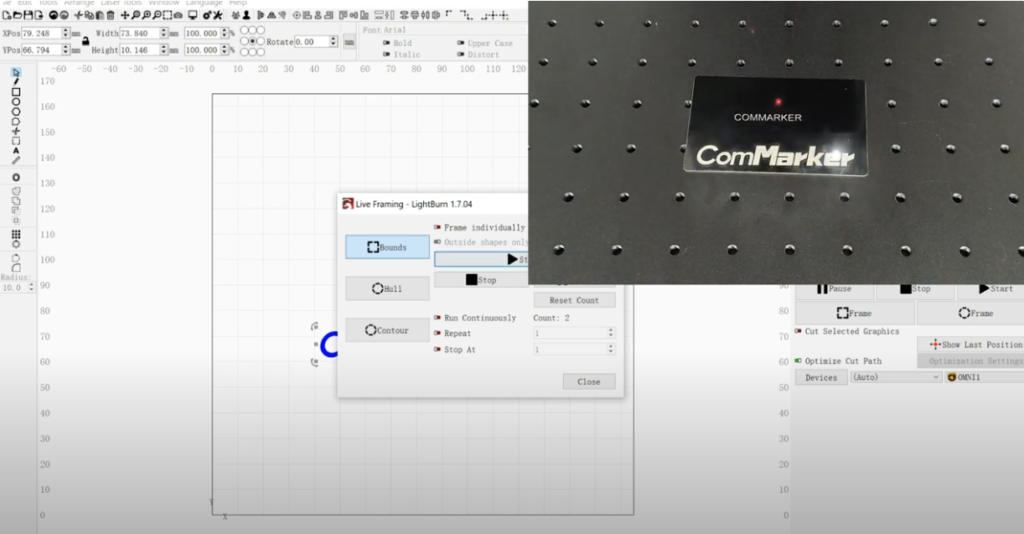Open the Window menu
This screenshot has width=1024, height=534.
point(163,3)
